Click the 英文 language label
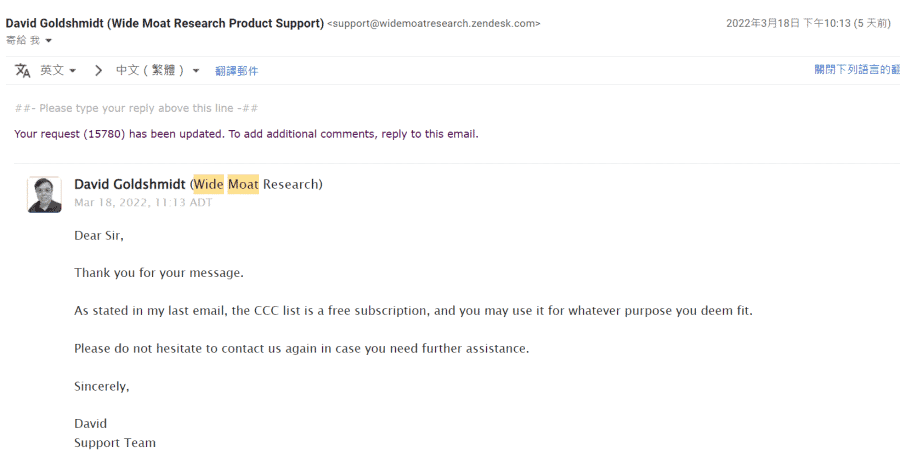The width and height of the screenshot is (900, 458). click(52, 71)
